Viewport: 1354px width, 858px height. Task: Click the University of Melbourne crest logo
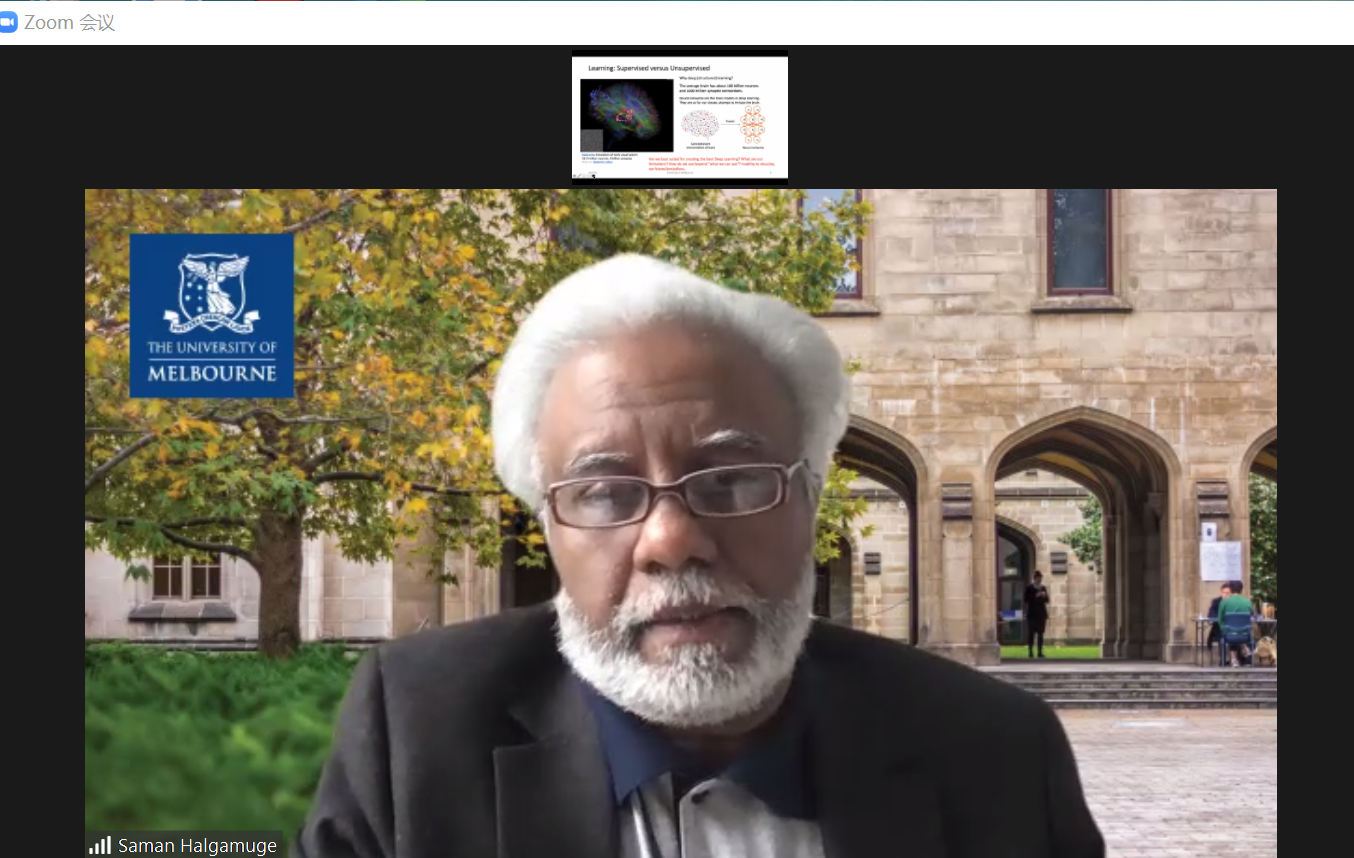click(x=212, y=292)
